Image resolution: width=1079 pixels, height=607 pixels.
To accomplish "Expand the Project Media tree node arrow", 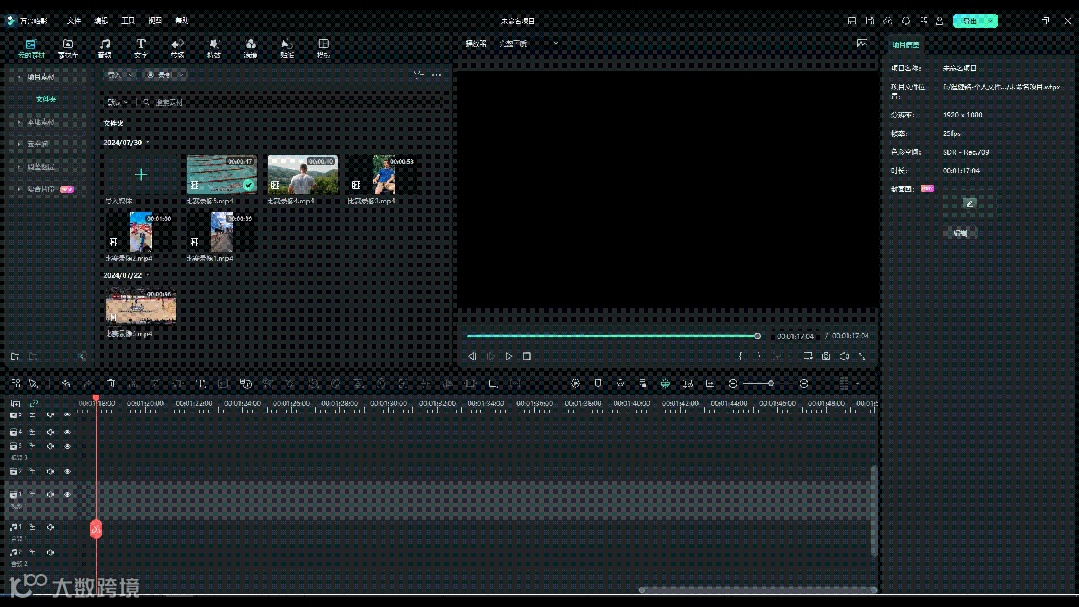I will [19, 77].
